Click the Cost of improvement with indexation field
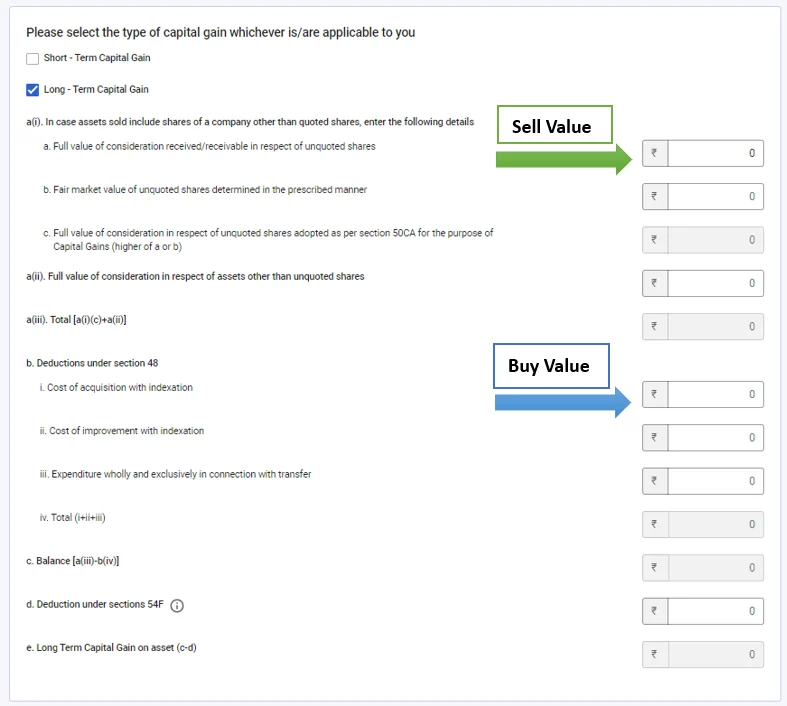Image resolution: width=787 pixels, height=706 pixels. 714,438
